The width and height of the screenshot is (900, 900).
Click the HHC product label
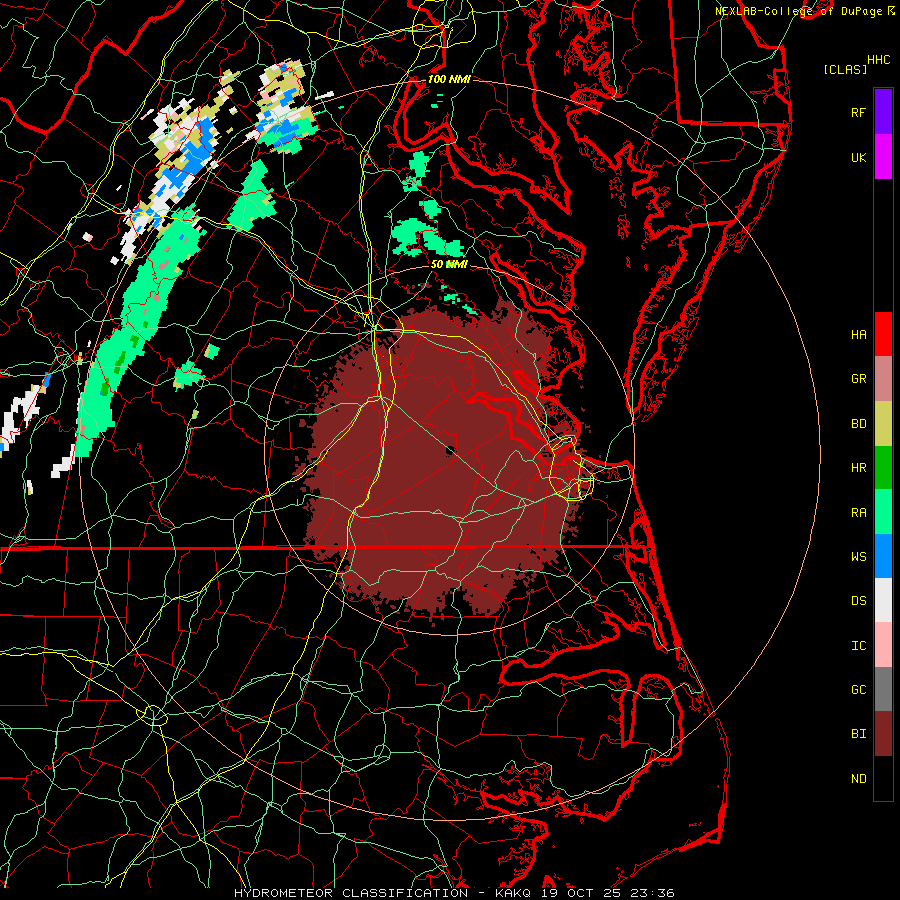[878, 60]
